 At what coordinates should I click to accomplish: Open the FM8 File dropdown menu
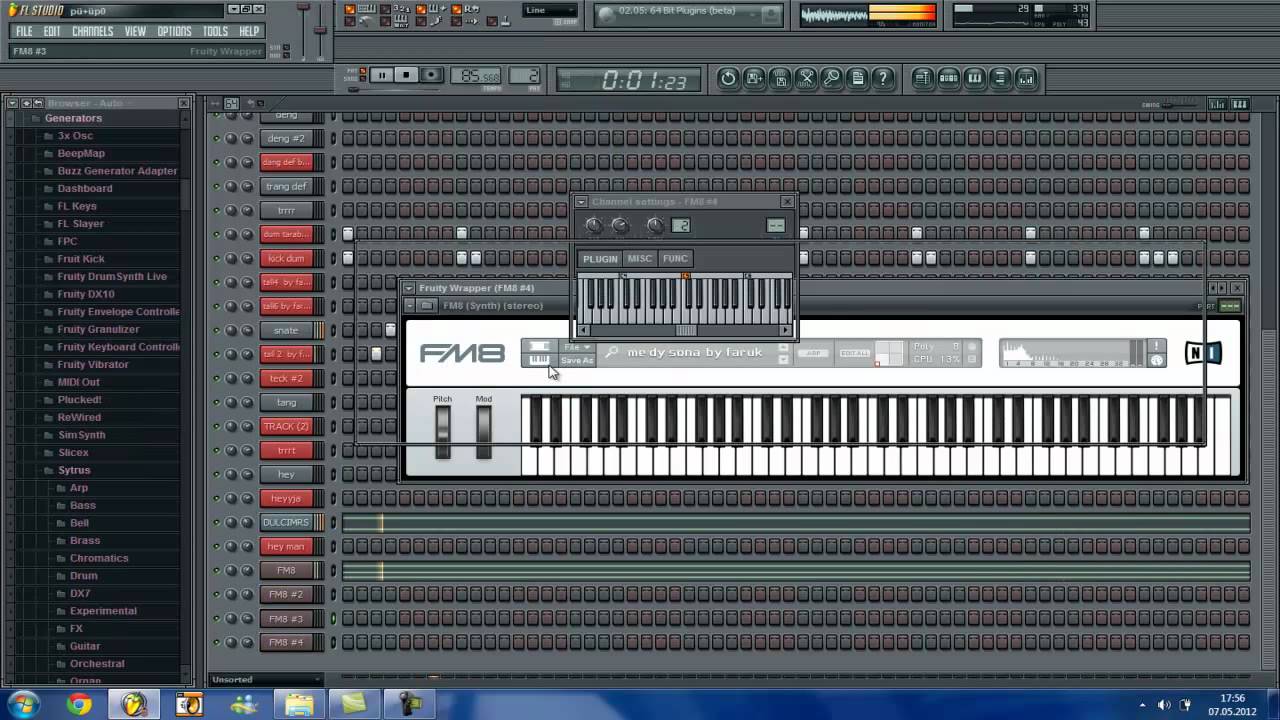click(576, 347)
